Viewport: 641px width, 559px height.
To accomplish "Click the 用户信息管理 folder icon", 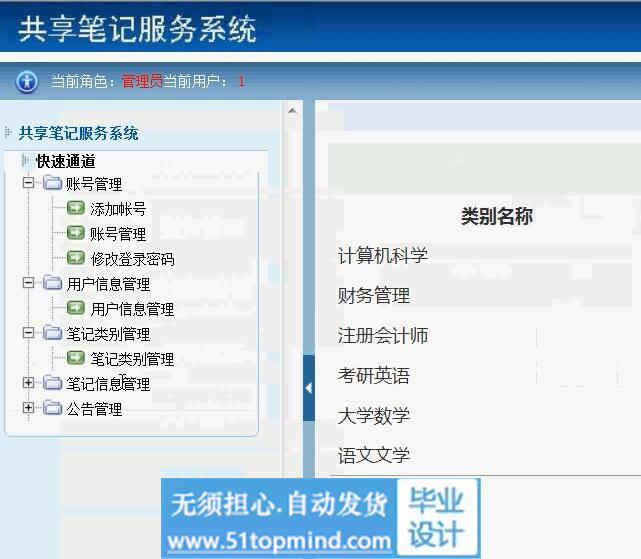I will 52,283.
